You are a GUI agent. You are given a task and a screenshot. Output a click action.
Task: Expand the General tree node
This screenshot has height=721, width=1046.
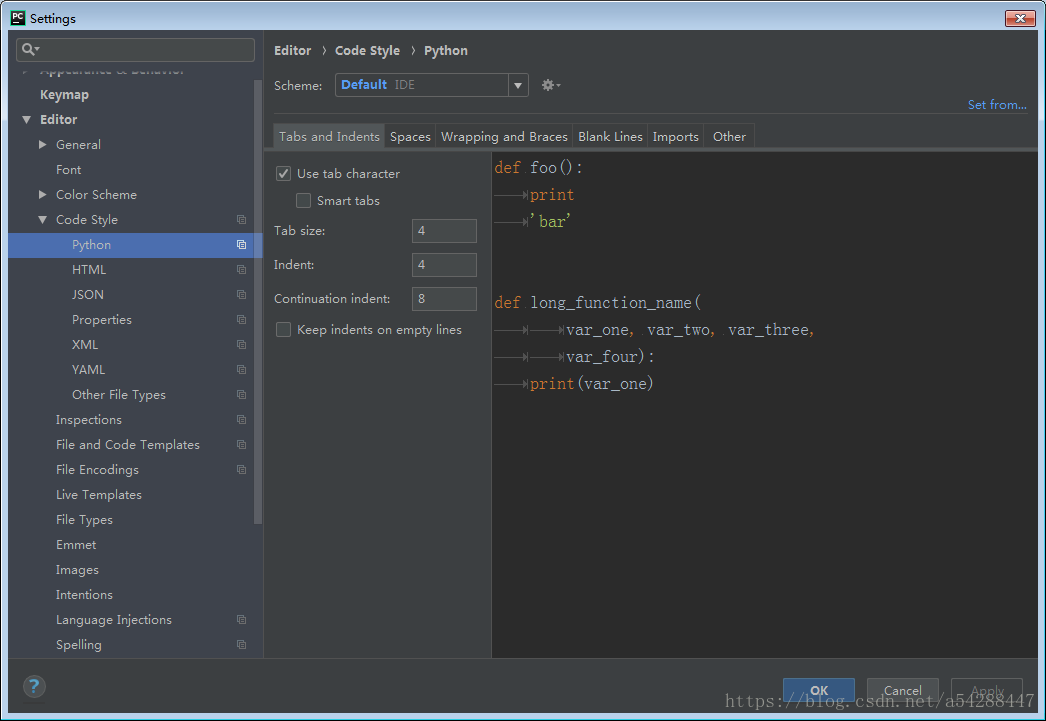point(43,145)
